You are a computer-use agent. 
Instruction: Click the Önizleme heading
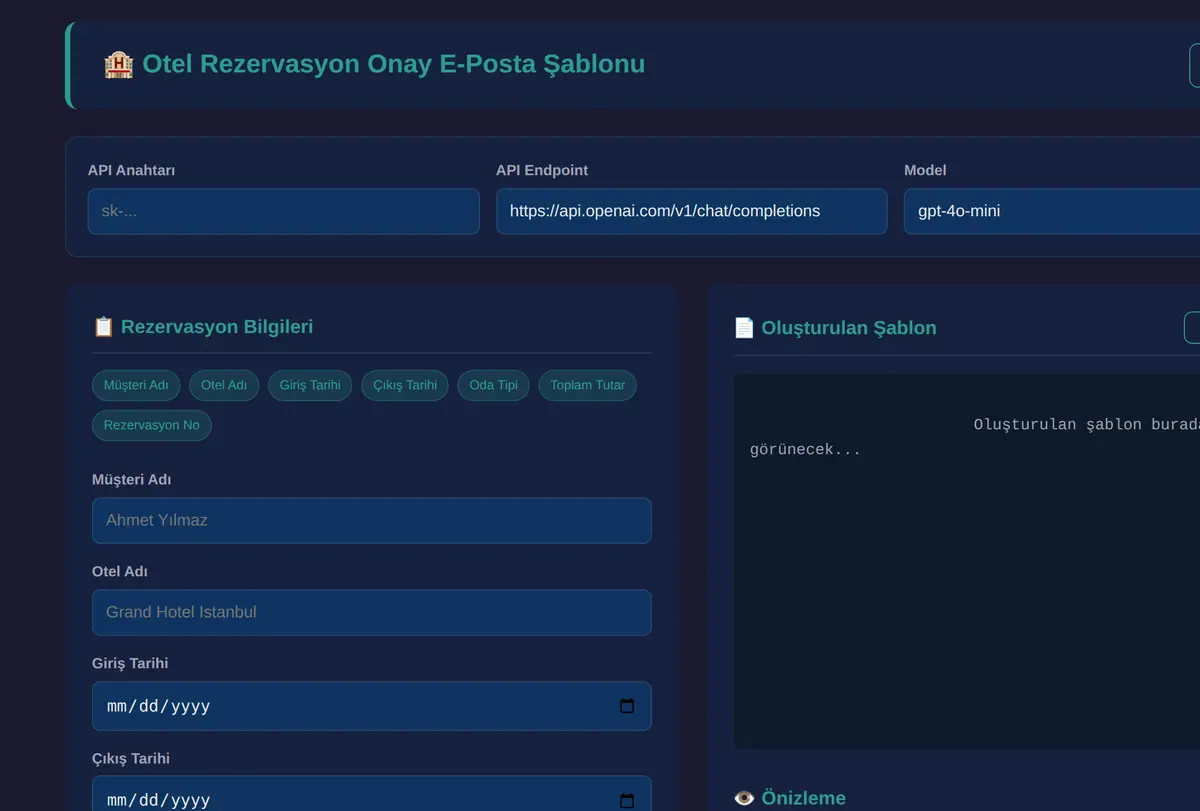pos(804,798)
